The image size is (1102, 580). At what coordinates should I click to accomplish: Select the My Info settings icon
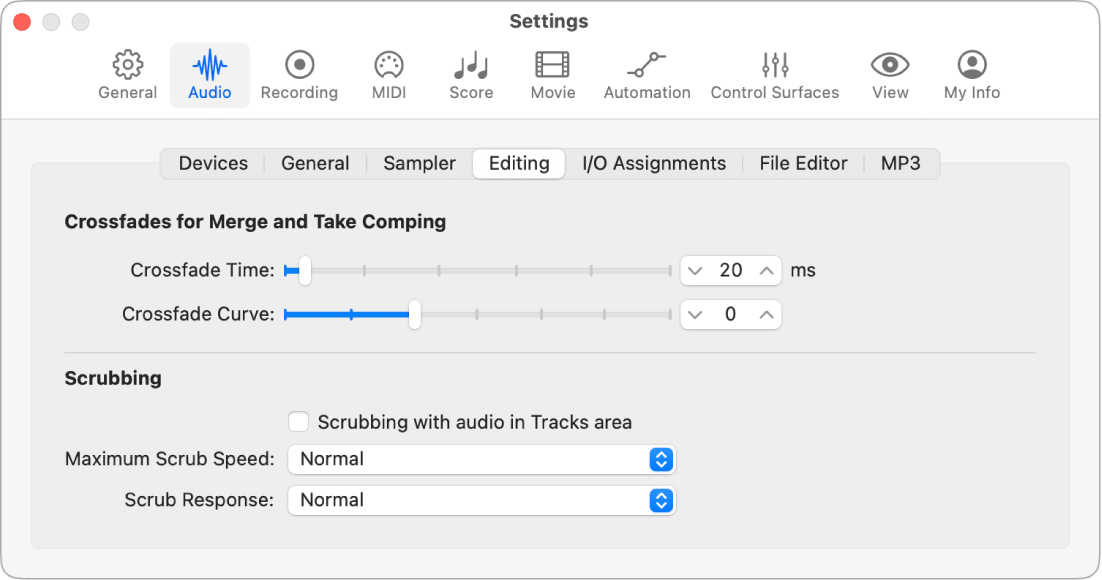(971, 75)
